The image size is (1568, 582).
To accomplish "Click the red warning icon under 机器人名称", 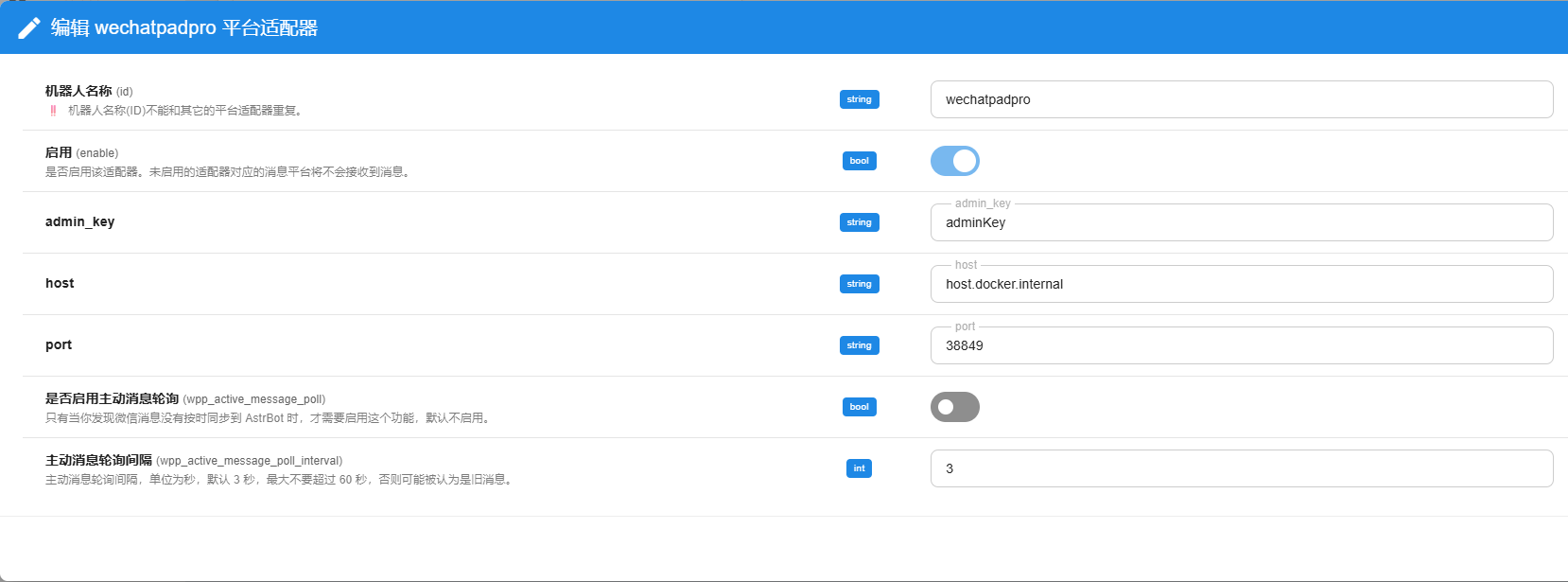I will 53,111.
